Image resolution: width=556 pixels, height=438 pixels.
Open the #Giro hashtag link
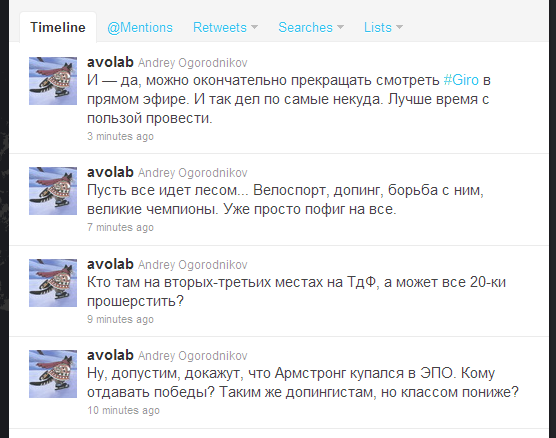coord(461,80)
